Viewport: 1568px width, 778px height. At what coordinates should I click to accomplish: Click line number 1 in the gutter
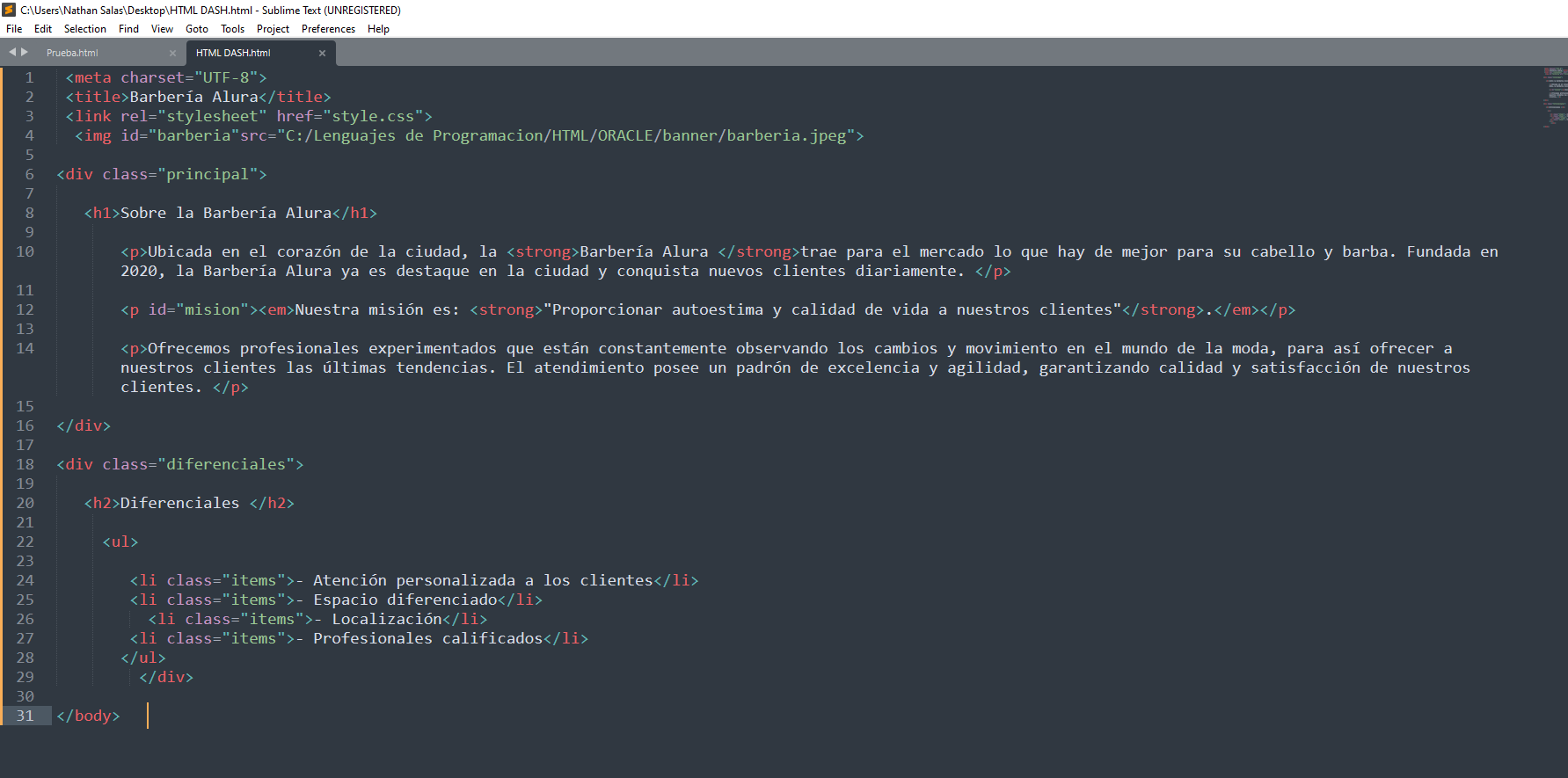pos(29,77)
